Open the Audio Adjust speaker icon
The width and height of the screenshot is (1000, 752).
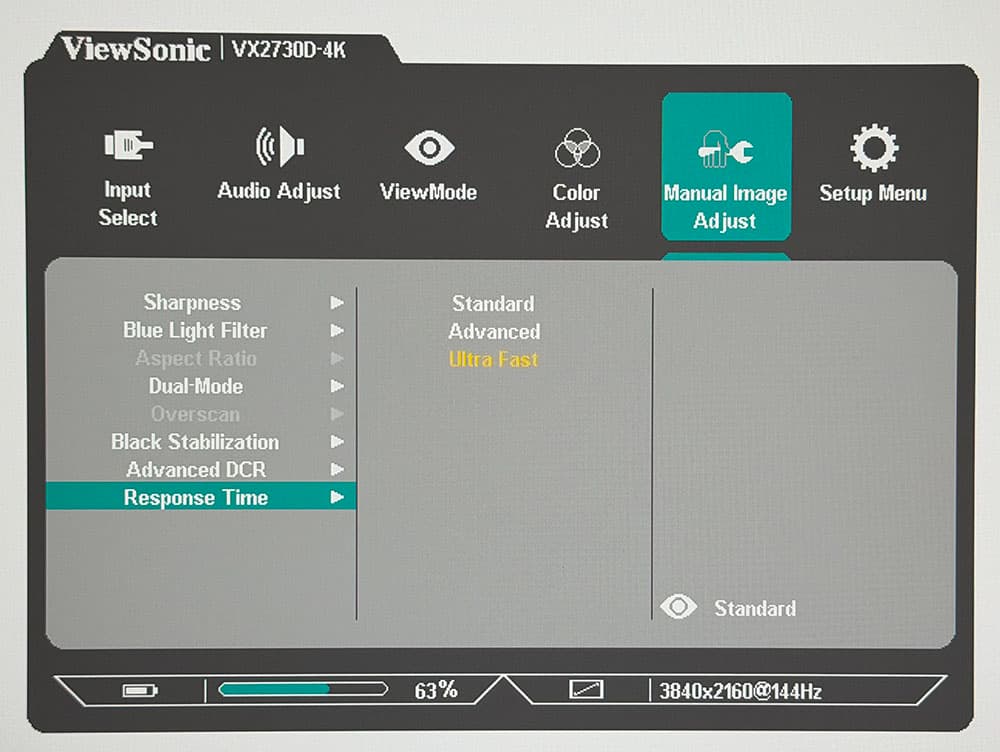tap(279, 147)
